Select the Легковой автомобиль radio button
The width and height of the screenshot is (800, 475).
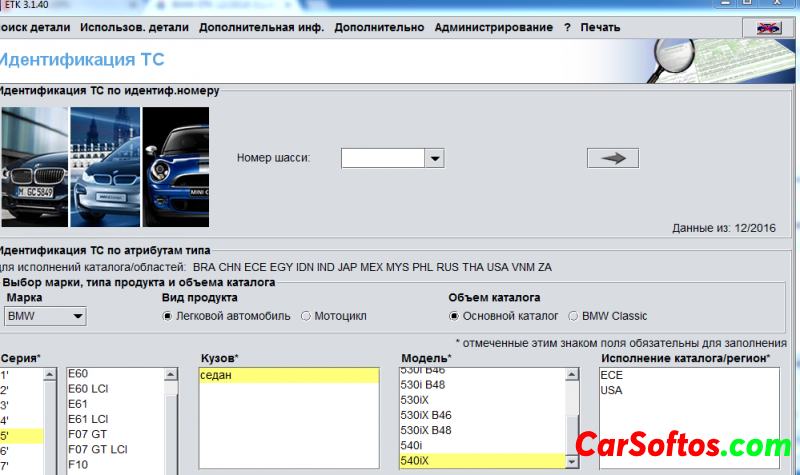[168, 316]
